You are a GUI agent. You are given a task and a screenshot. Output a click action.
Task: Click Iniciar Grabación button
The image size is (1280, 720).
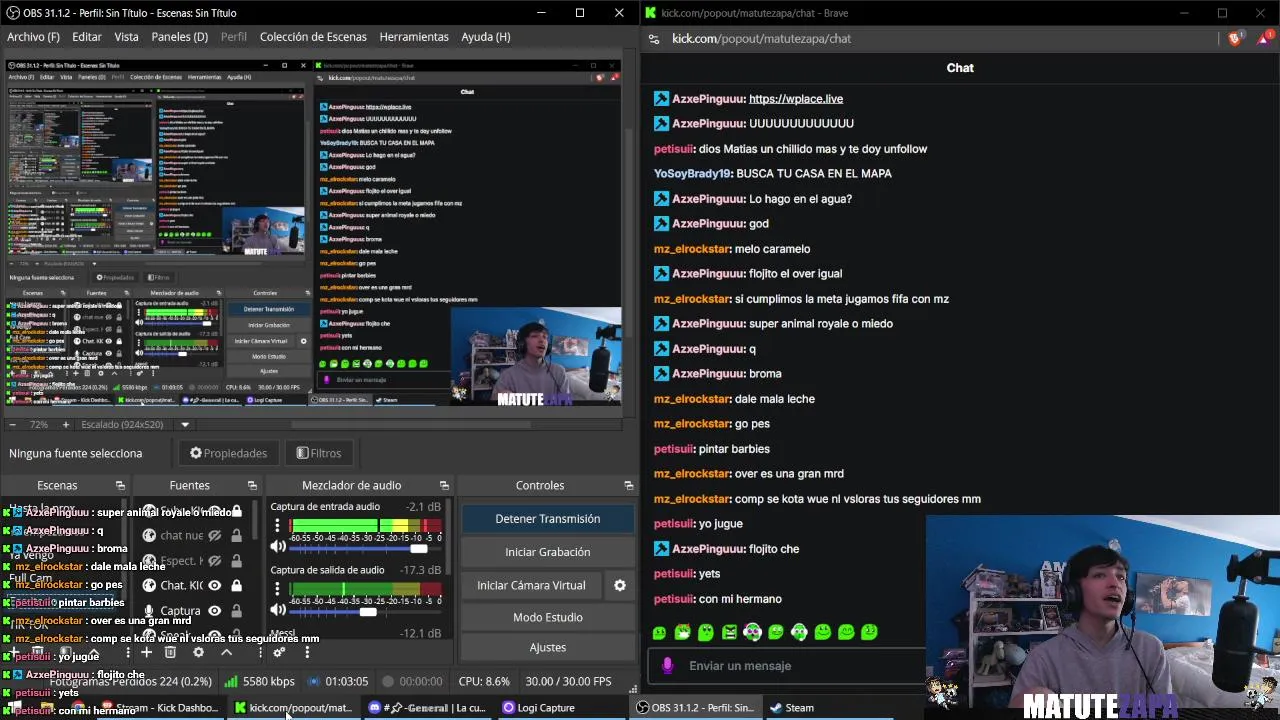[547, 552]
